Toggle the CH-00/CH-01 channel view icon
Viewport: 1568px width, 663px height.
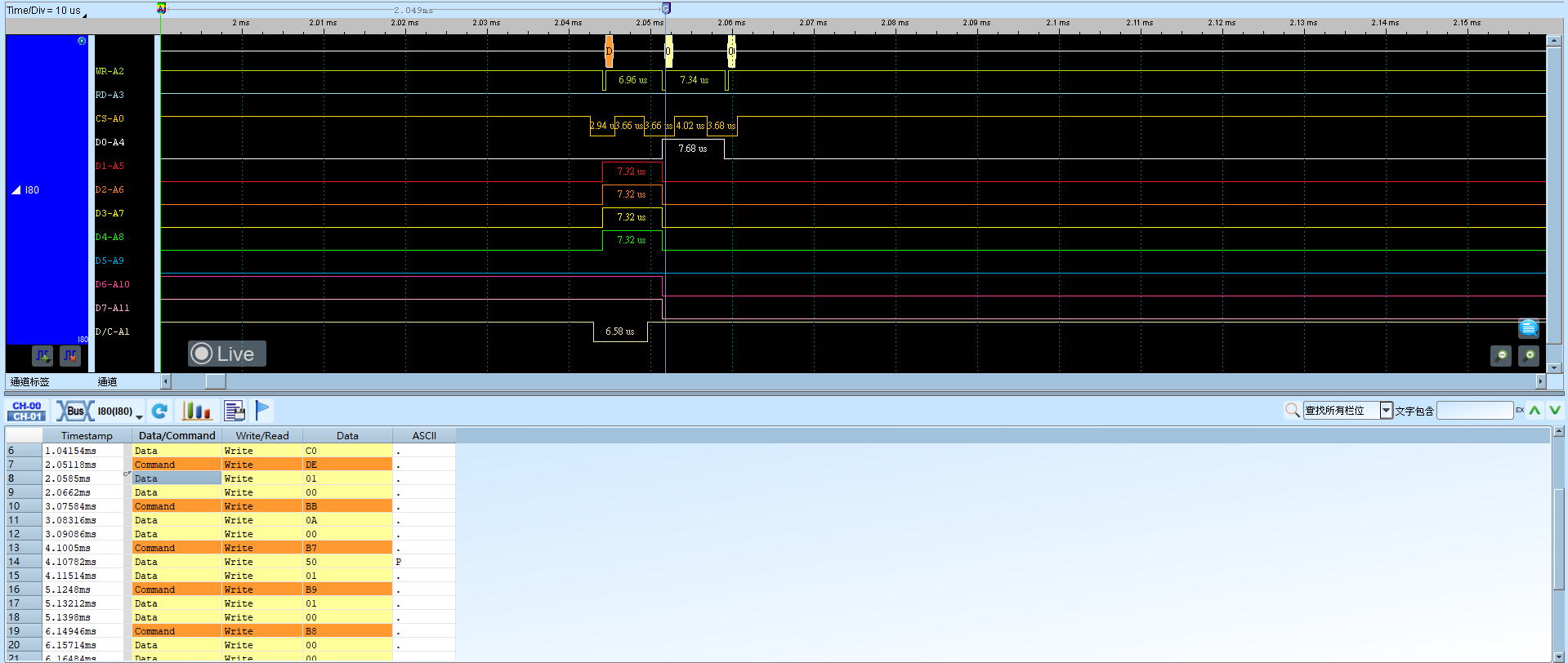[x=27, y=411]
